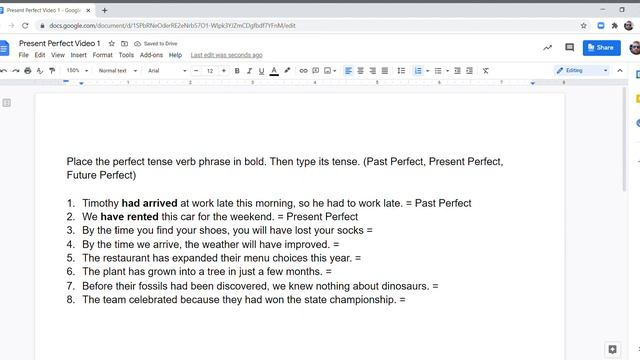The height and width of the screenshot is (360, 640).
Task: Click the Add comment toolbar icon
Action: click(x=316, y=71)
